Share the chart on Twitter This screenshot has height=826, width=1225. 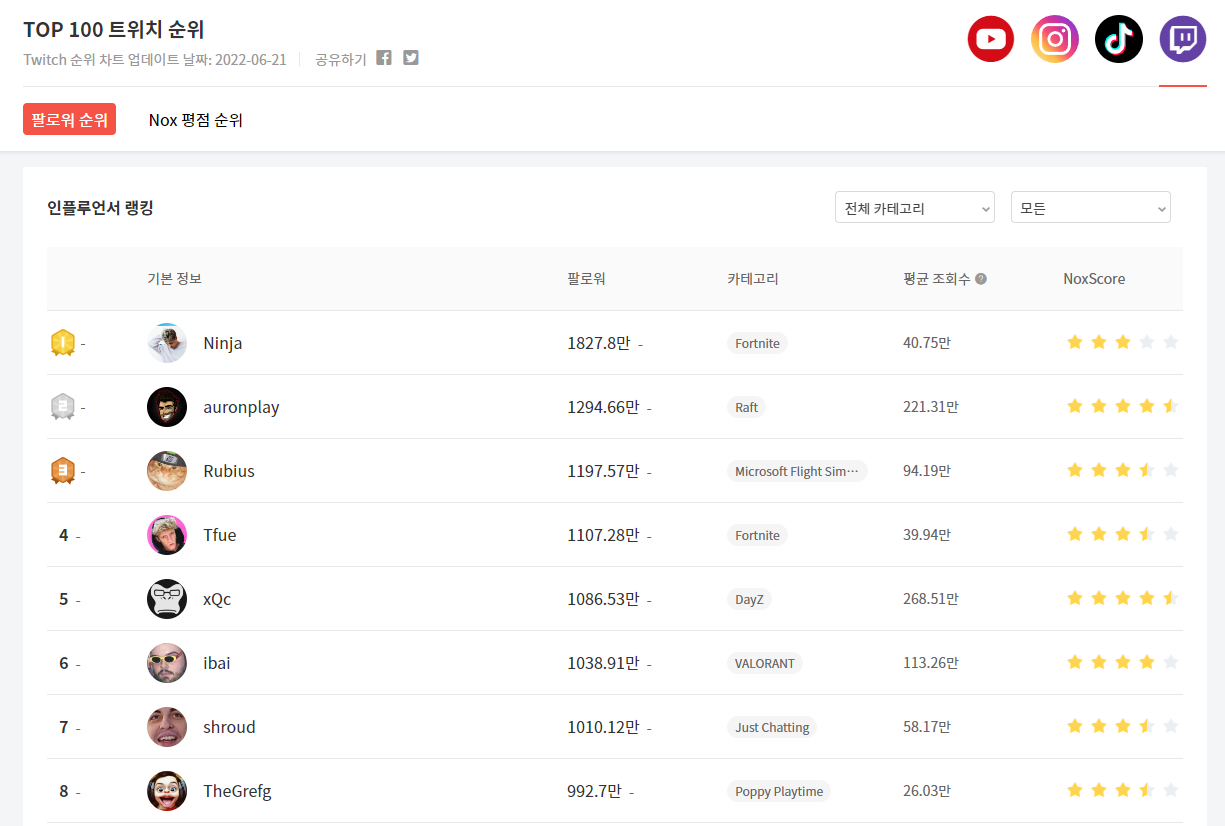click(x=411, y=58)
